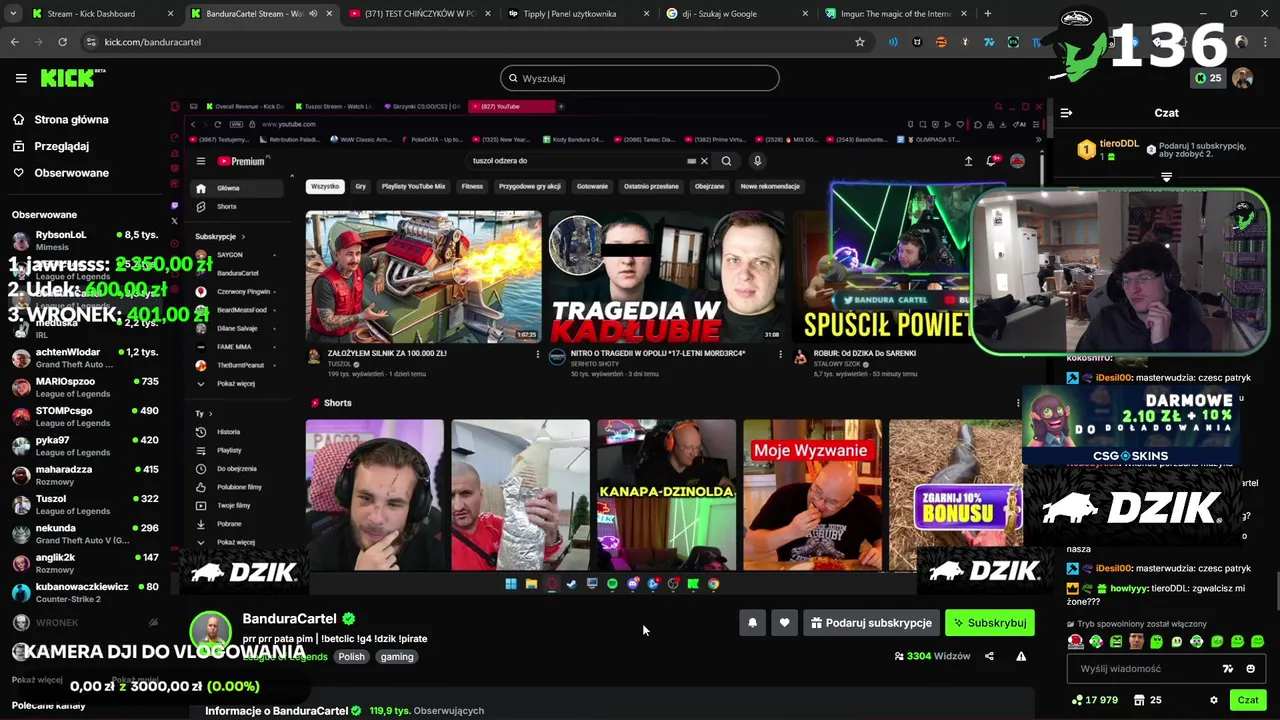Select the gaming tag
1280x720 pixels.
pyautogui.click(x=397, y=657)
